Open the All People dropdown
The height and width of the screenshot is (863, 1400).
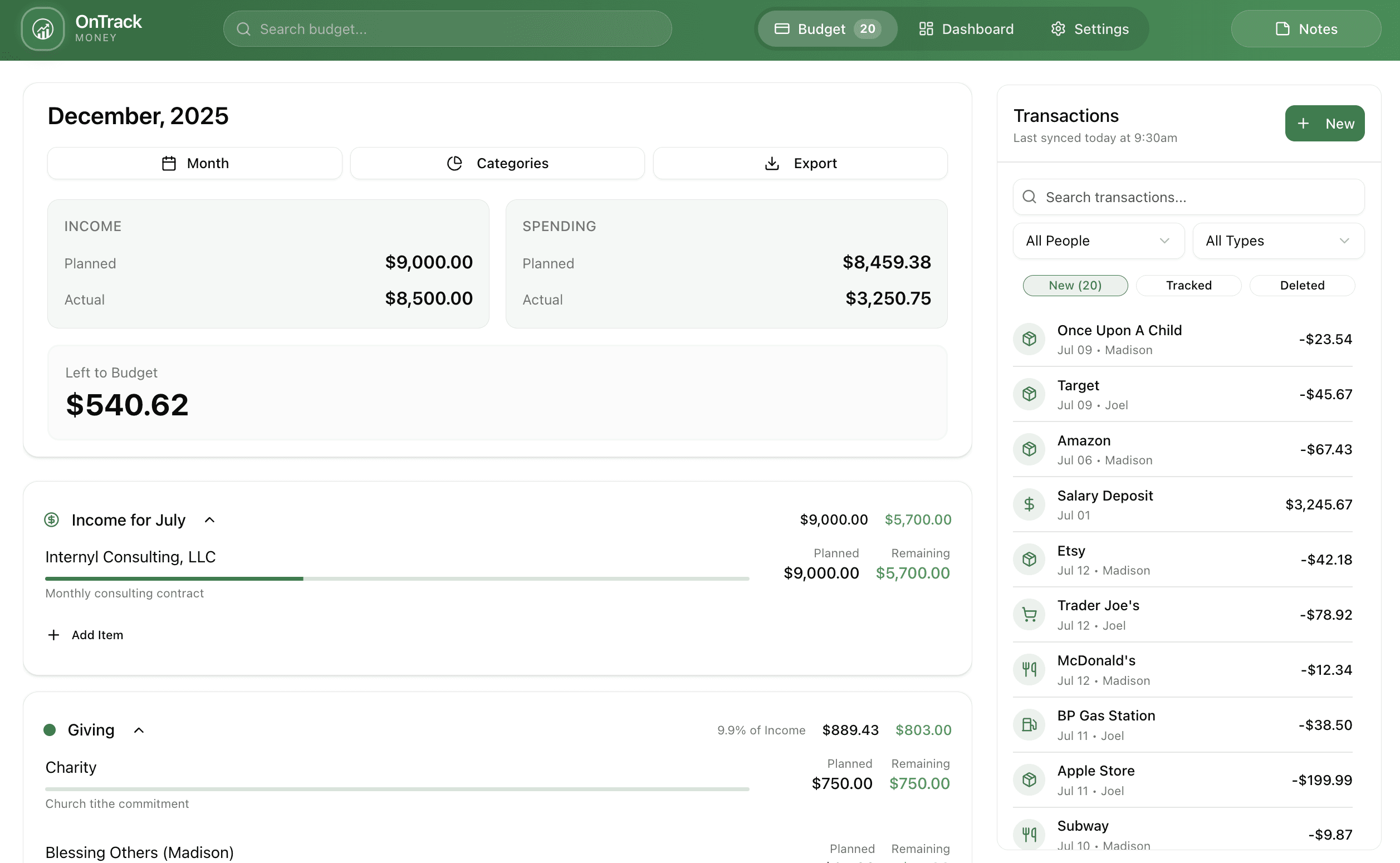(x=1098, y=241)
